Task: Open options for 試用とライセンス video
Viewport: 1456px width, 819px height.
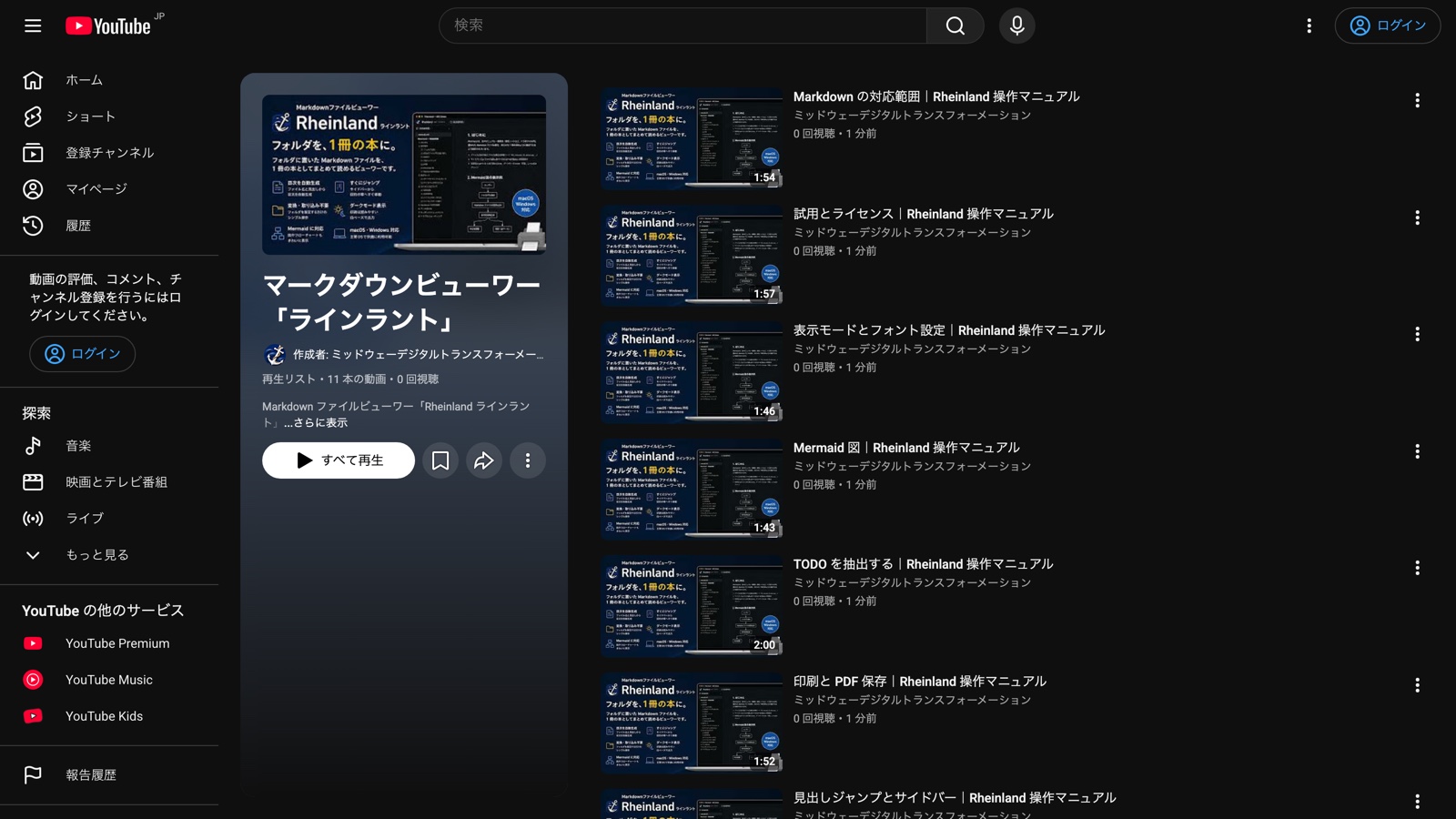Action: [x=1417, y=217]
